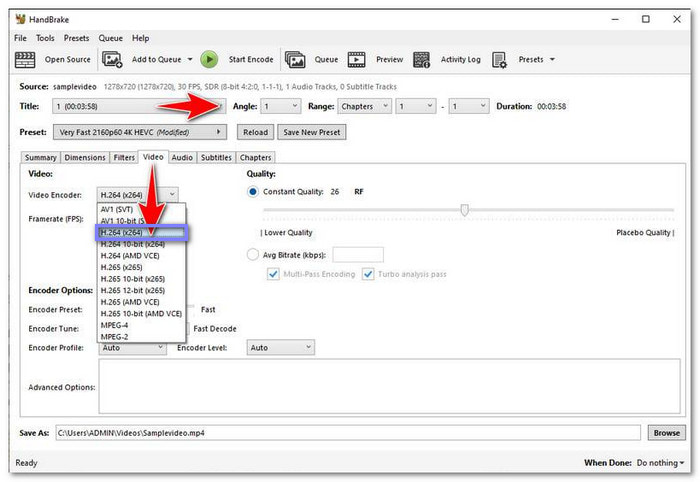Open the Help menu
Viewport: 700px width, 482px height.
(140, 38)
